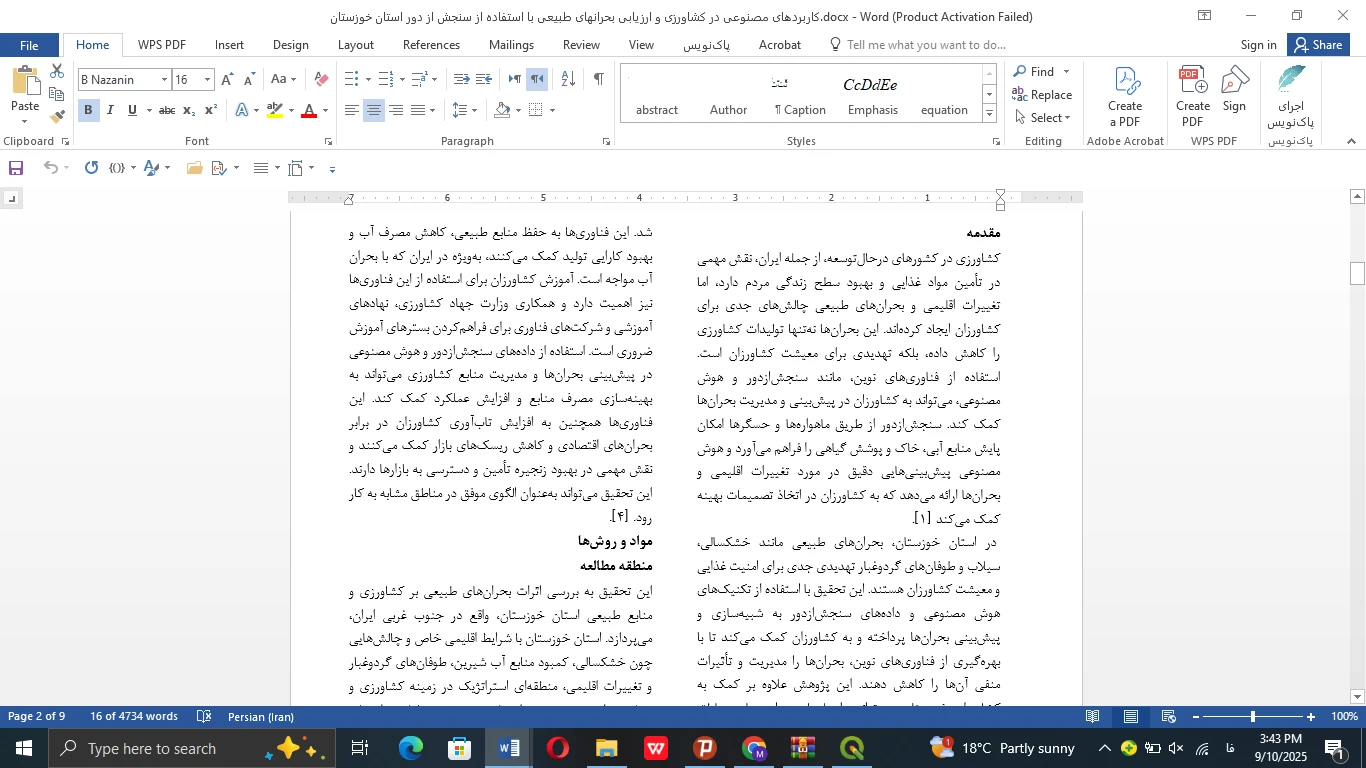Click the Format Painter brush icon

tap(57, 115)
